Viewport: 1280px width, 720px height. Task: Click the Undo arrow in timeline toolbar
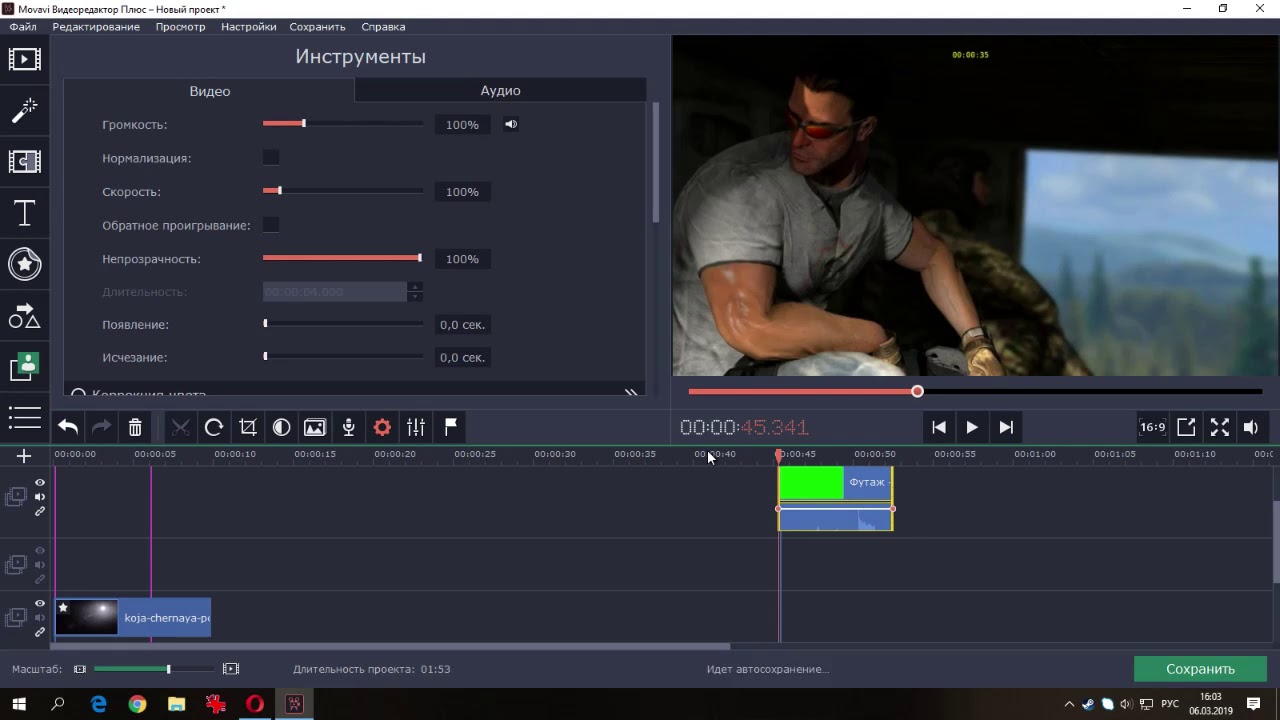tap(68, 428)
